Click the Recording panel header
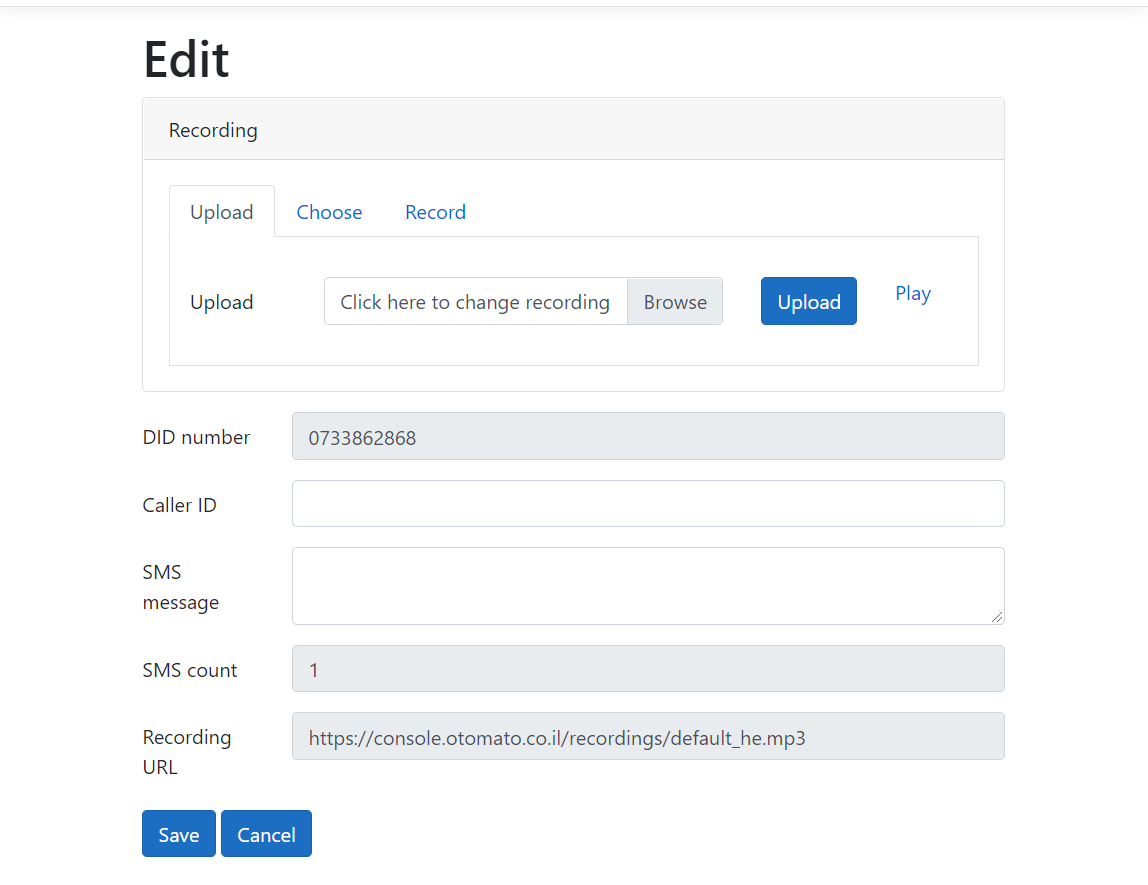This screenshot has width=1148, height=885. pos(573,130)
